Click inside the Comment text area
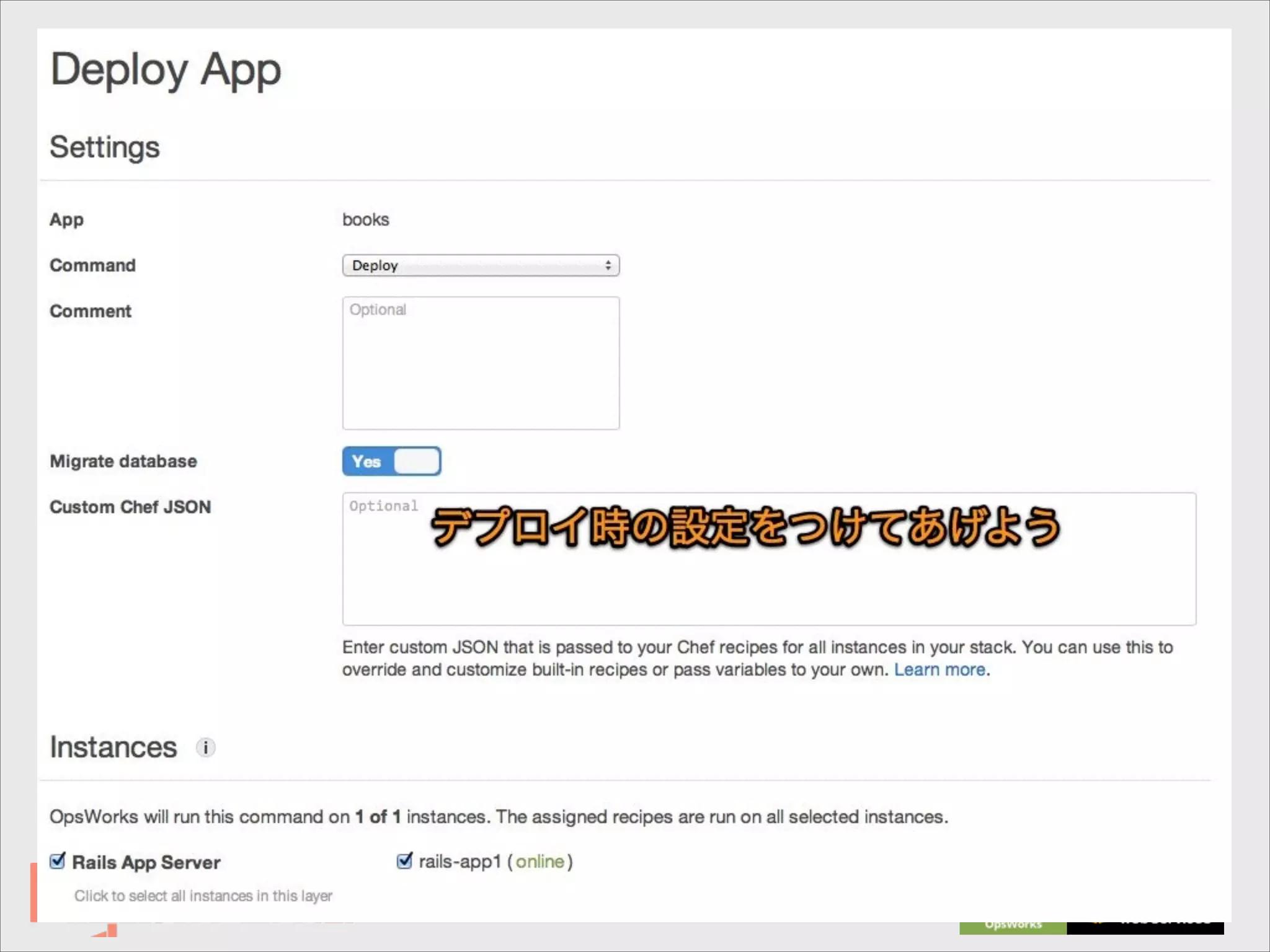The width and height of the screenshot is (1270, 952). (x=480, y=363)
